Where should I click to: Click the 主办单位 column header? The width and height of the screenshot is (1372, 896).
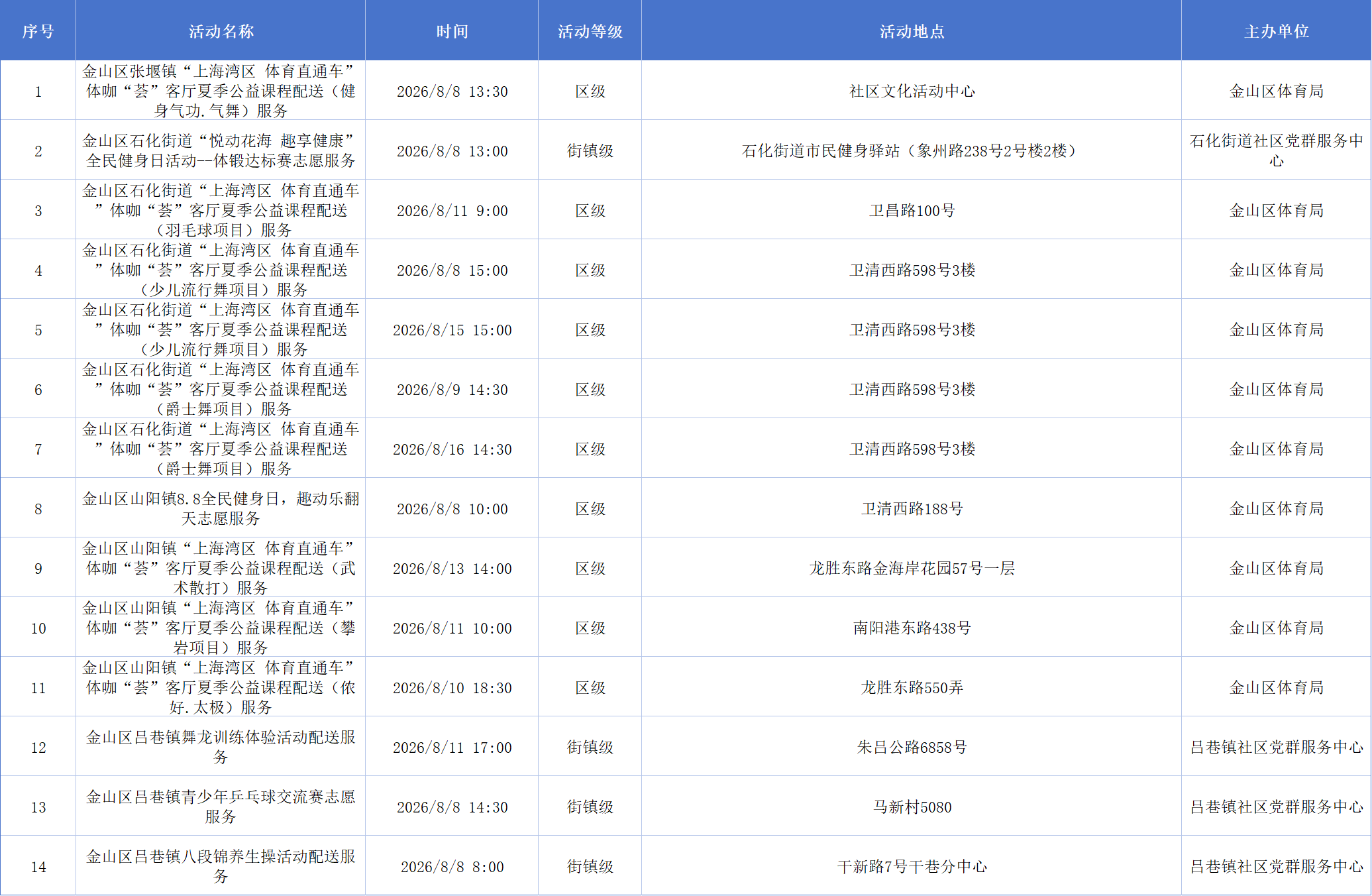1277,30
